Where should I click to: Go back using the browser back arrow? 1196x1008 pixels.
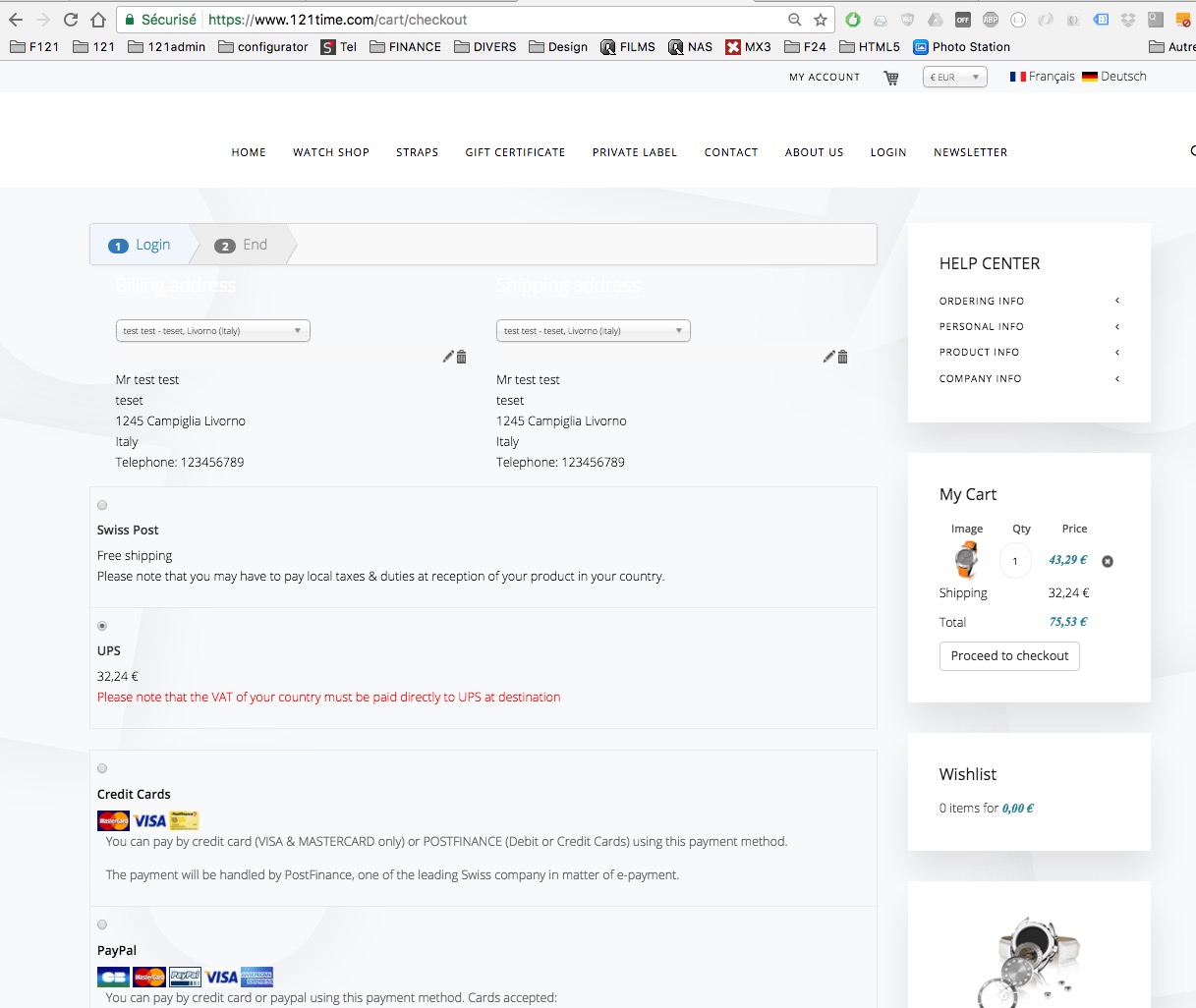pyautogui.click(x=16, y=20)
